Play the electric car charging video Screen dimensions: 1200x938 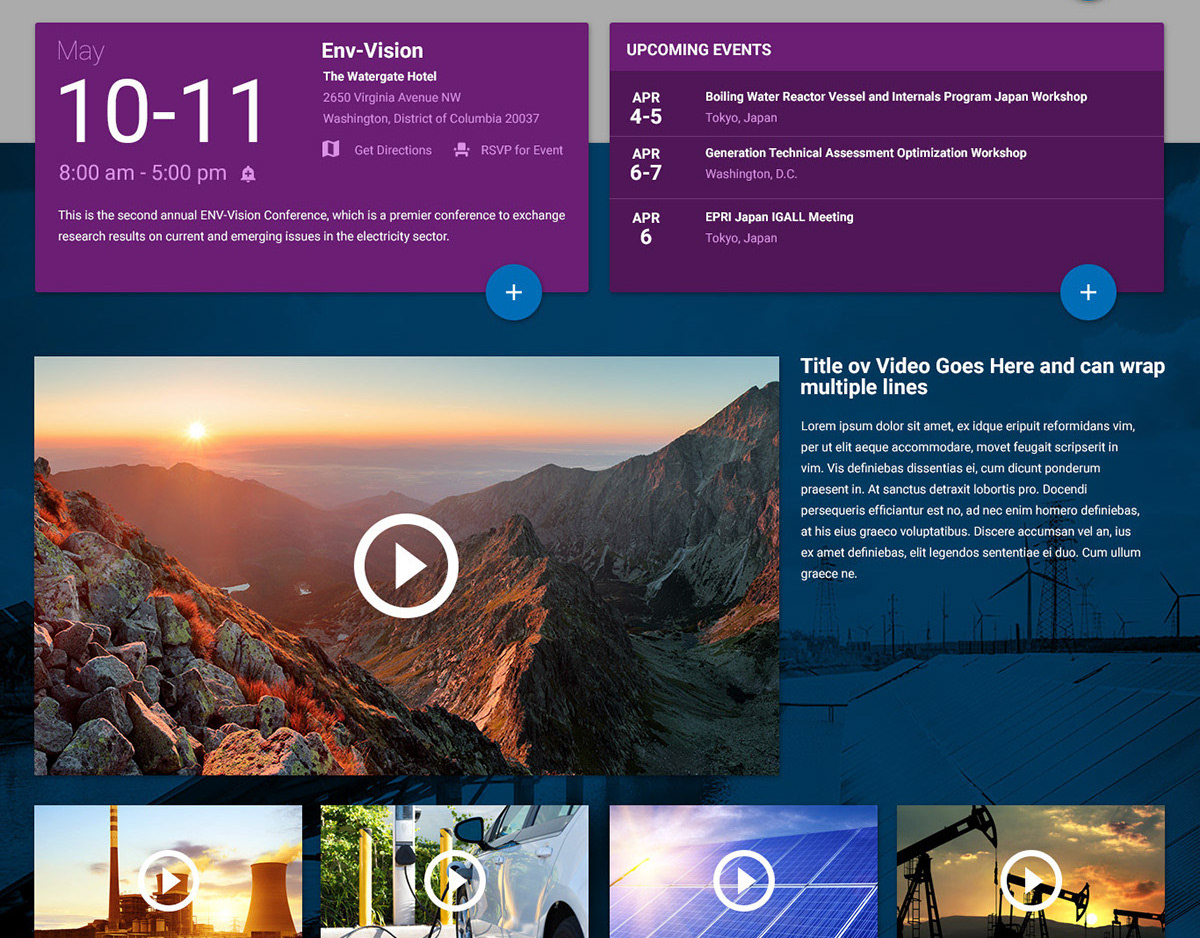(455, 881)
